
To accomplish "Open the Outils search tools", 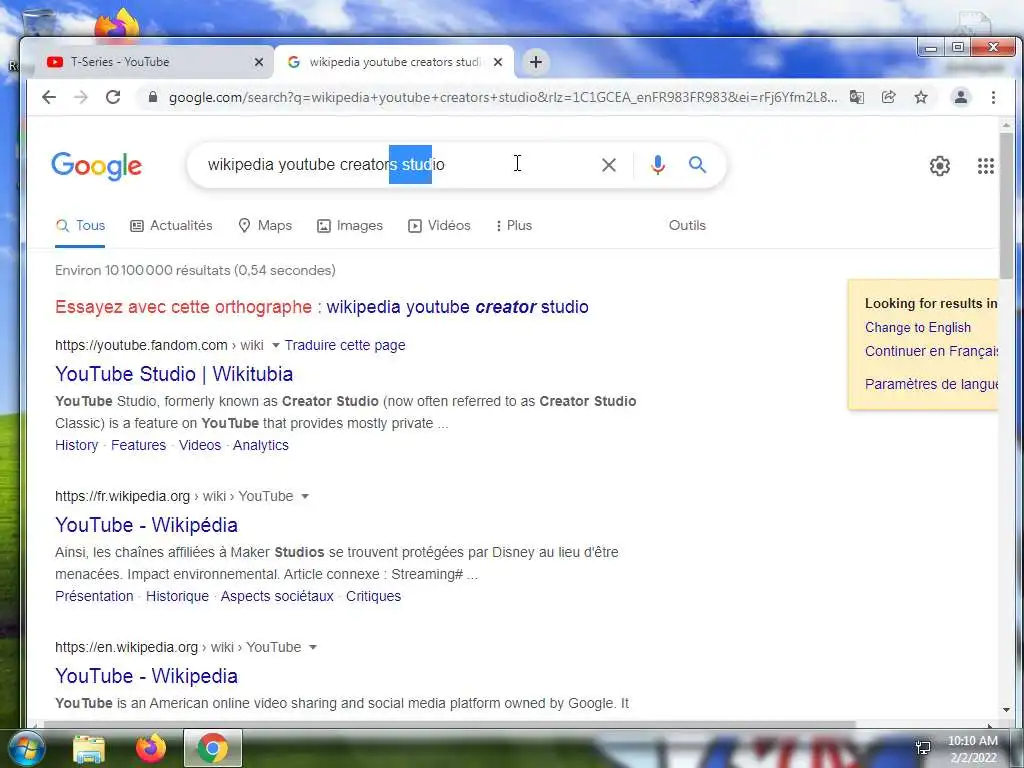I will point(687,225).
